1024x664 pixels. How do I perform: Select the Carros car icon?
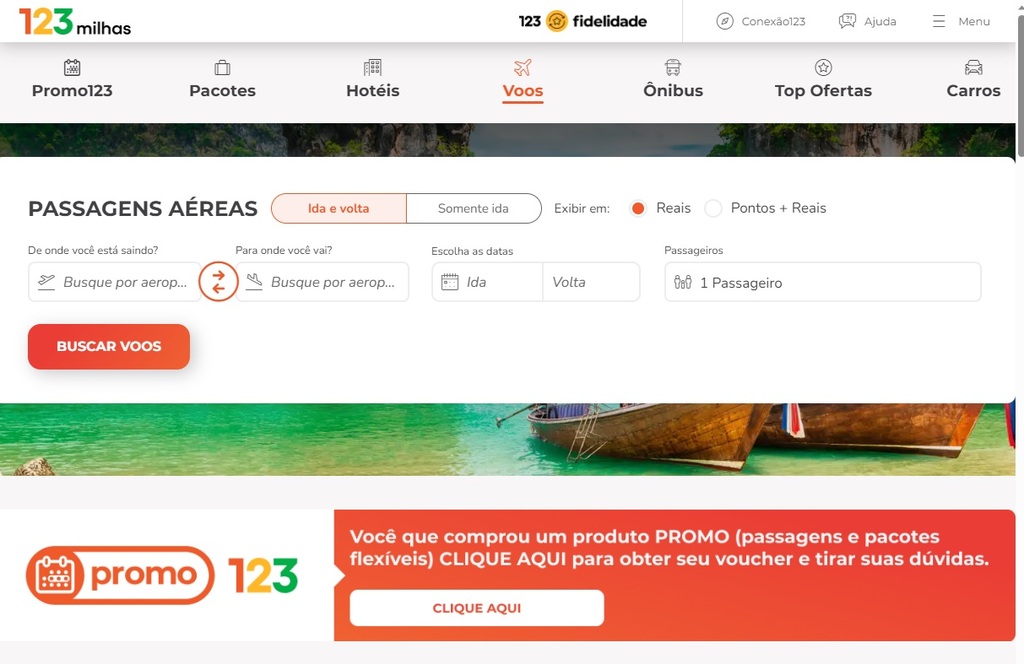pos(973,67)
